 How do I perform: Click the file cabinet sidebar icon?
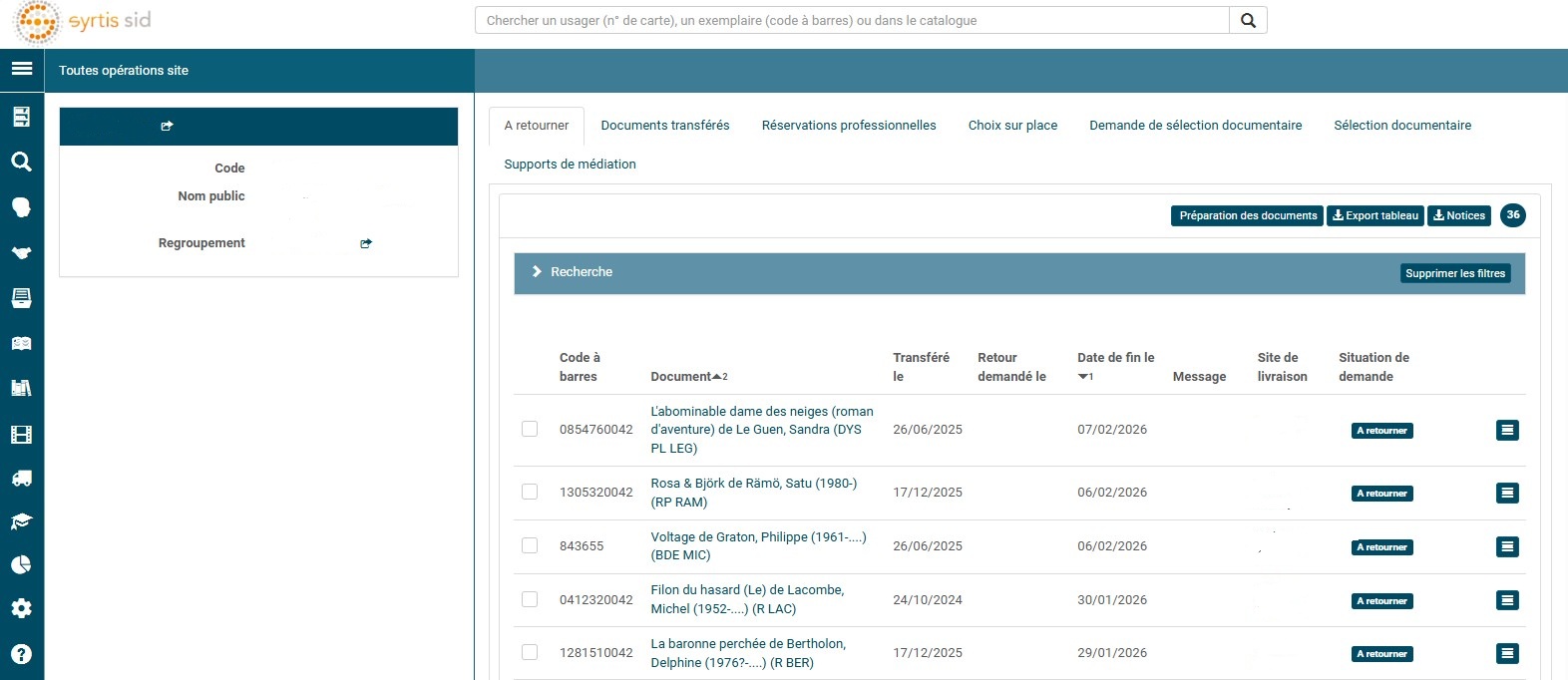[x=21, y=117]
